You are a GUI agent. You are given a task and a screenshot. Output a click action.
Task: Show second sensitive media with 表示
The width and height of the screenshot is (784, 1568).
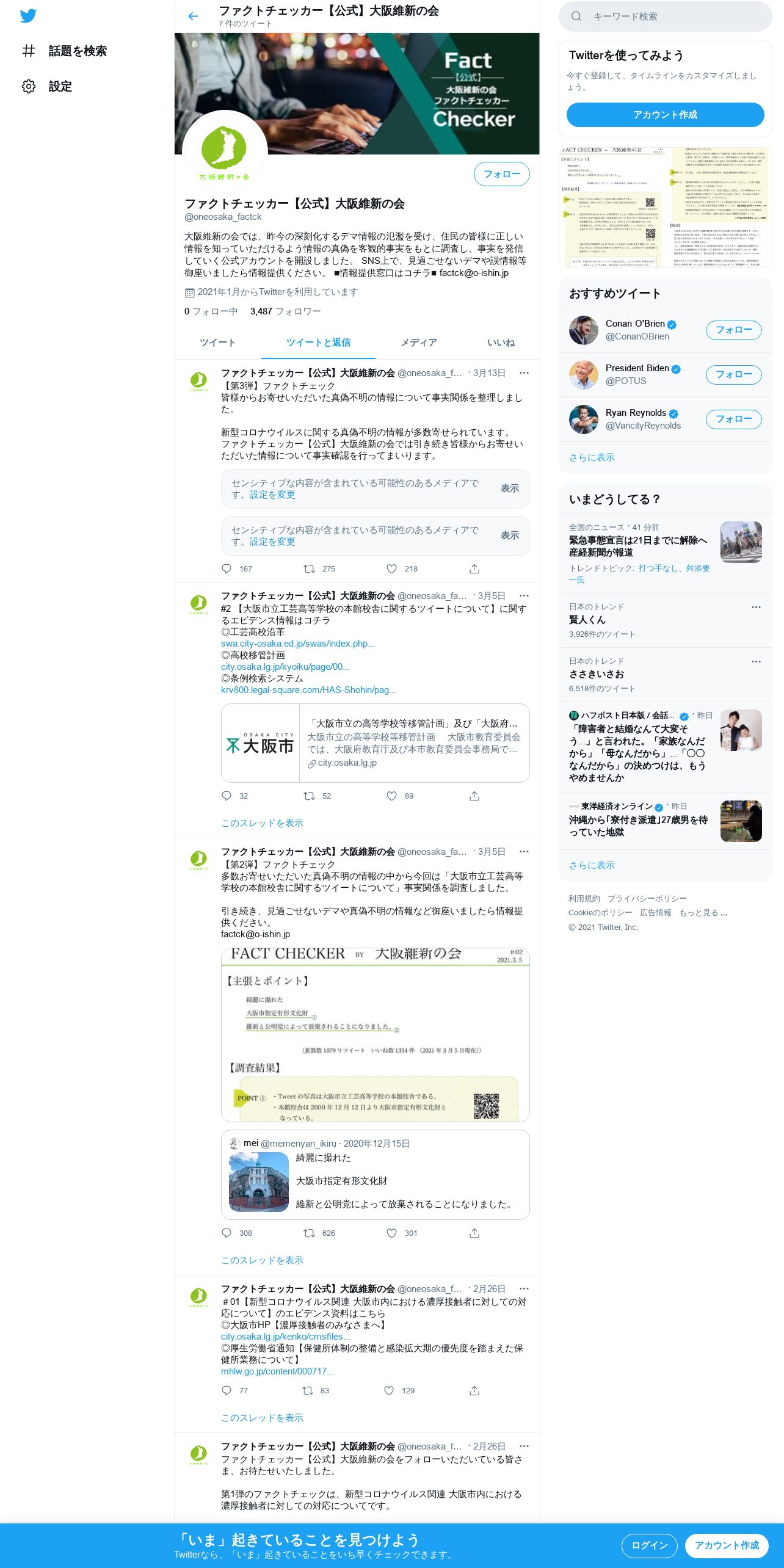510,535
